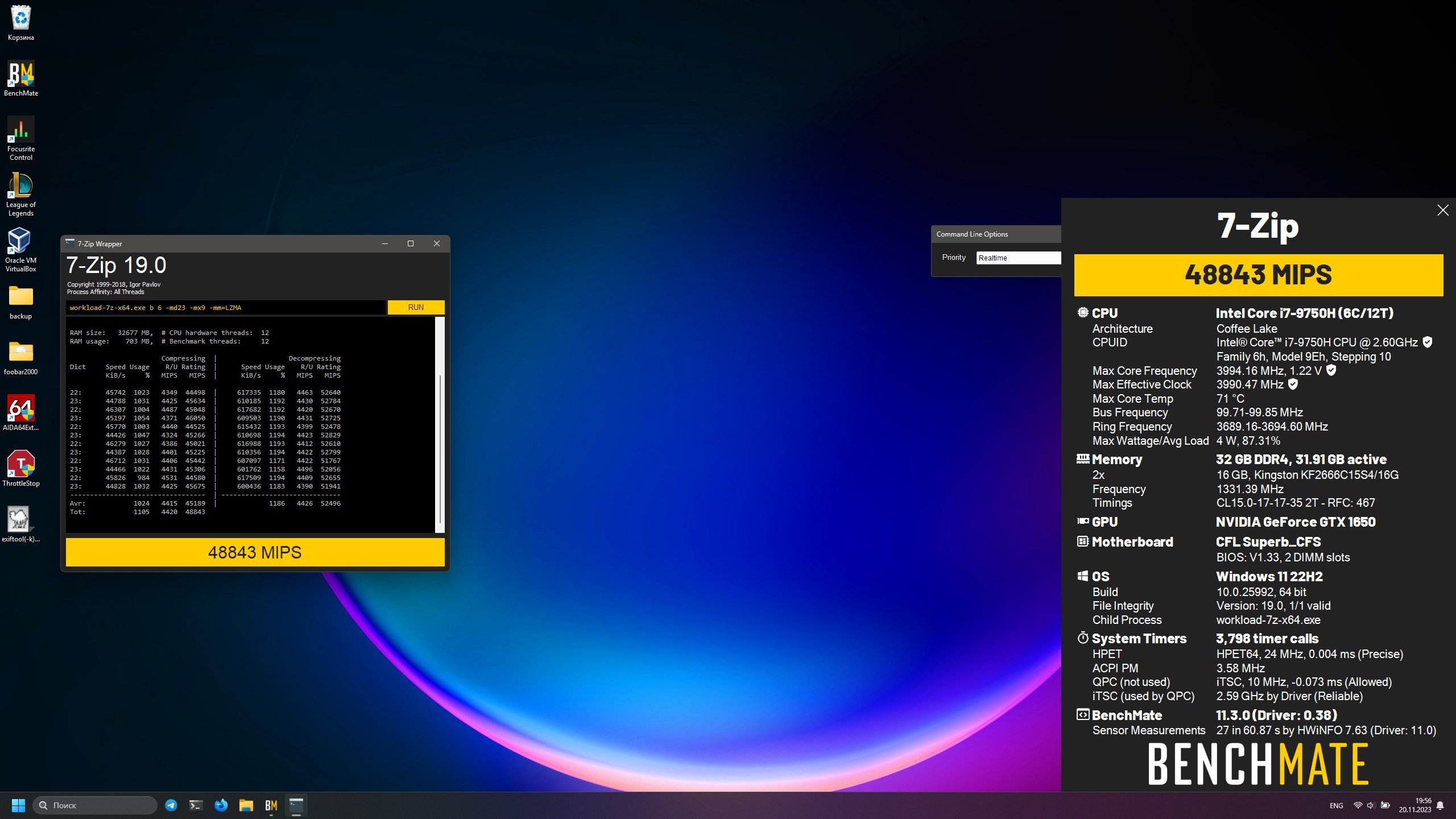Select the Focusrite Control desktop icon
The width and height of the screenshot is (1456, 819).
click(x=21, y=138)
